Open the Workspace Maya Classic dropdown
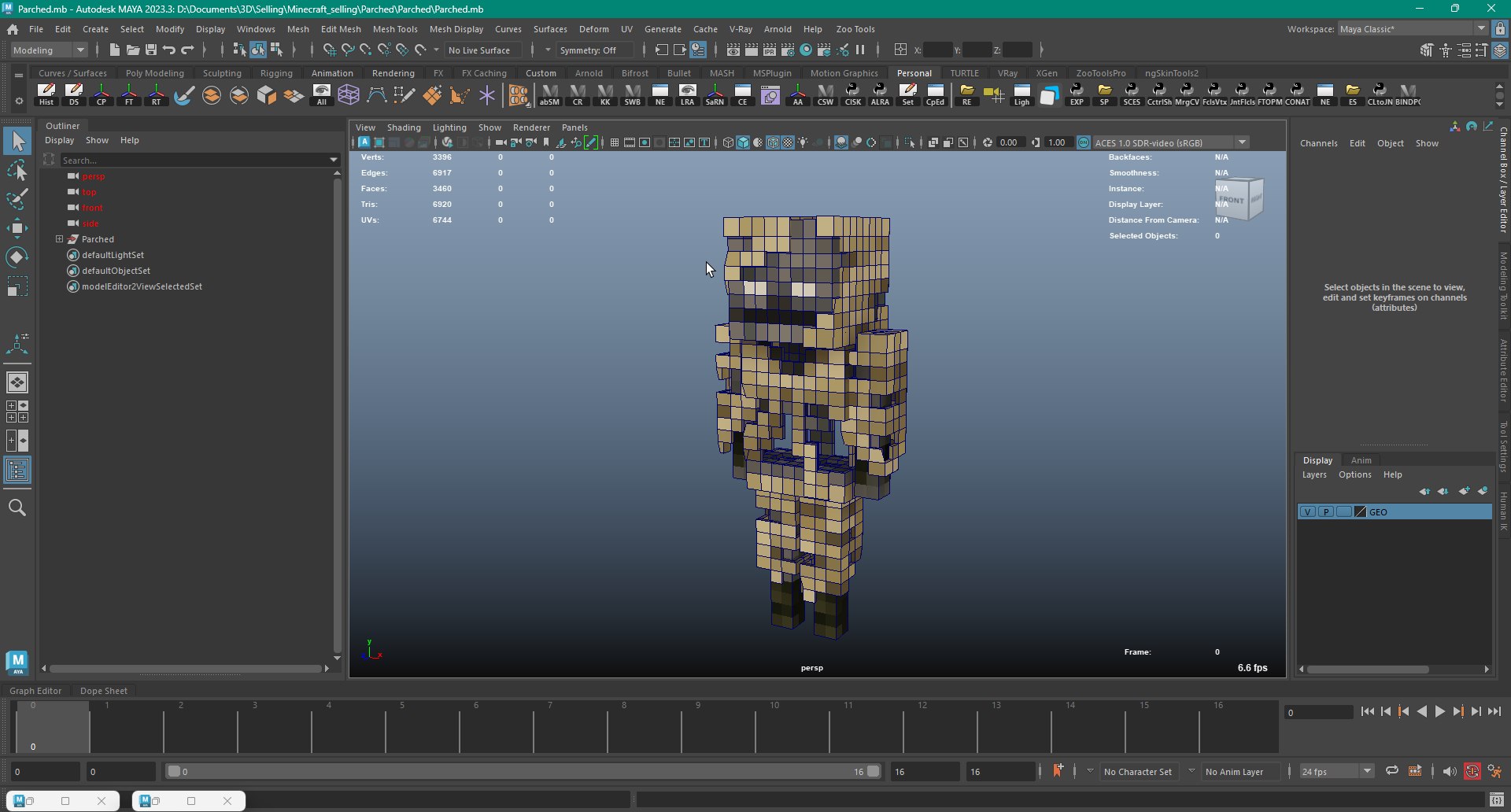This screenshot has width=1511, height=812. tap(1413, 29)
